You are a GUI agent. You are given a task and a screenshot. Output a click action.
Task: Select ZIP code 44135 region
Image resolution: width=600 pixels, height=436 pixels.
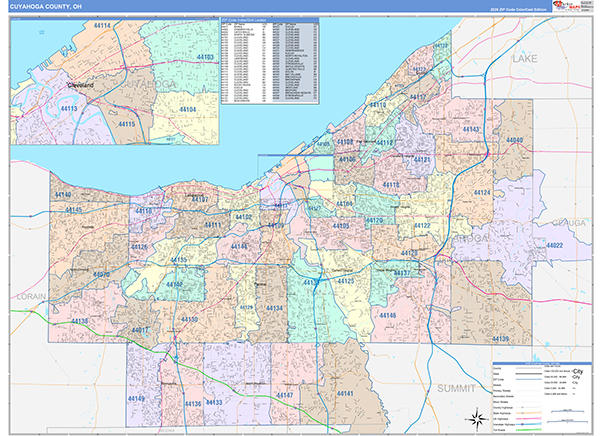[x=178, y=260]
